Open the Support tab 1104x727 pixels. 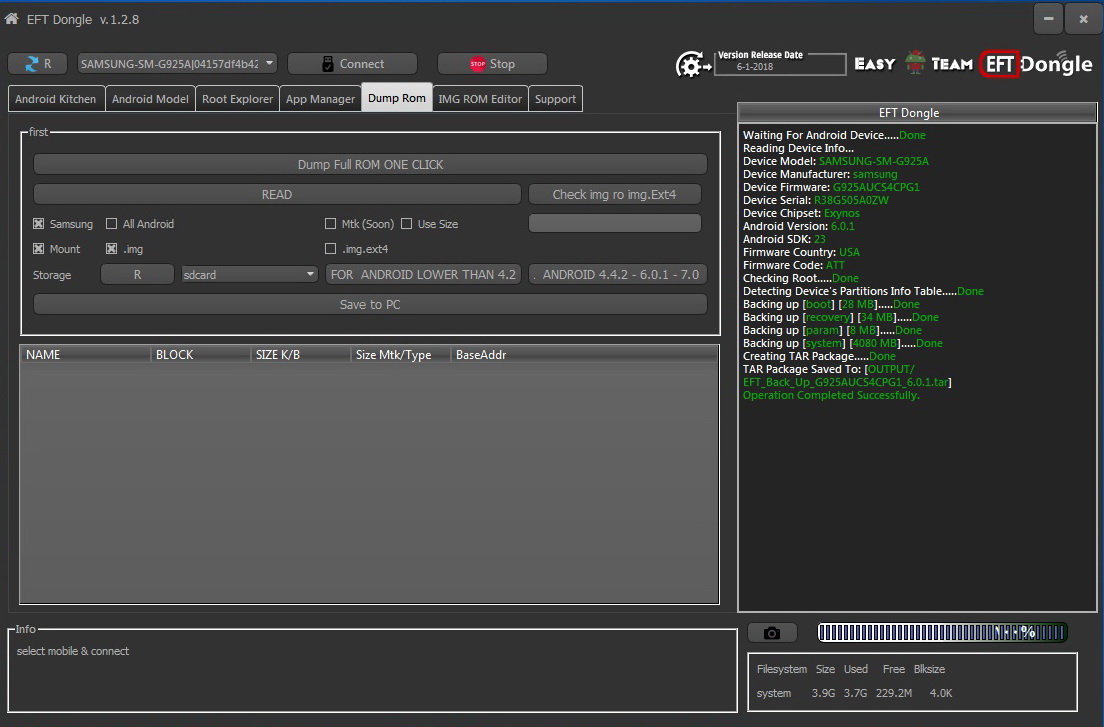click(x=555, y=99)
